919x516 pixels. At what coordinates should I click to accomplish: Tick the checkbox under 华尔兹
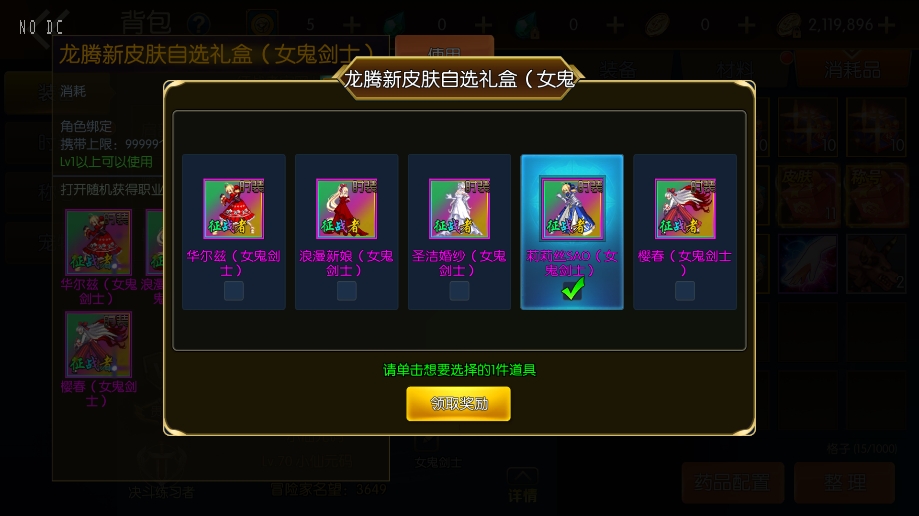pos(233,291)
